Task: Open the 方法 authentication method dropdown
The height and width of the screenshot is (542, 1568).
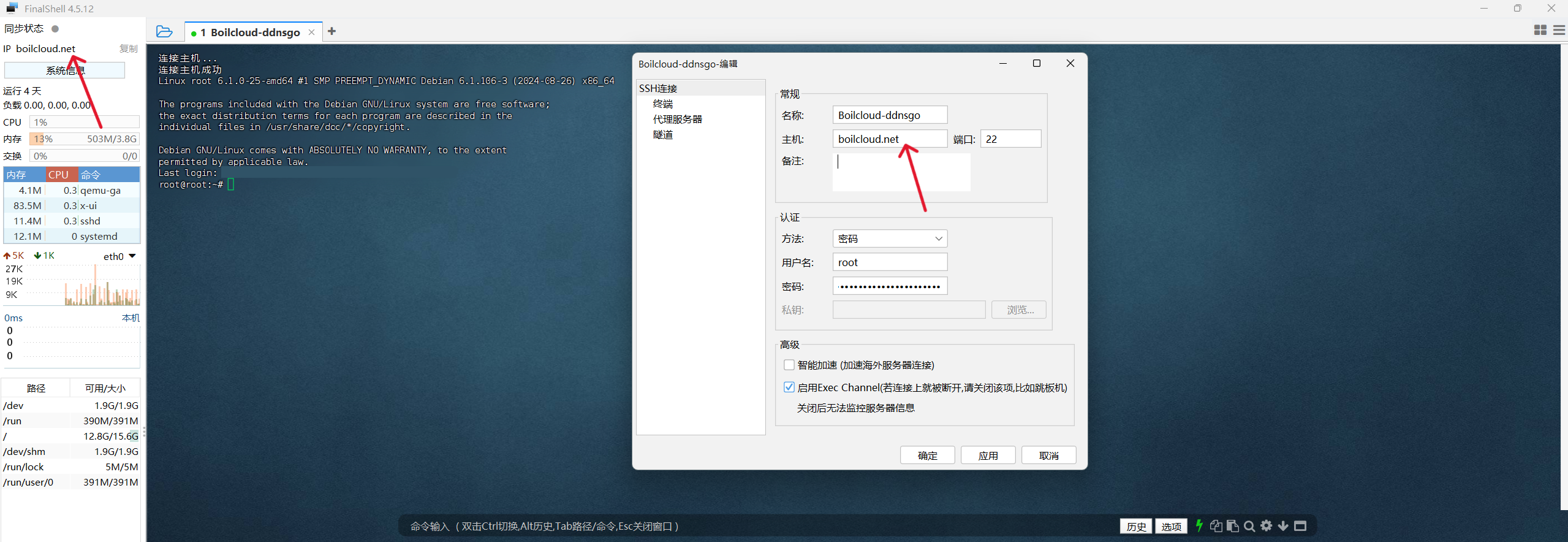Action: coord(890,239)
